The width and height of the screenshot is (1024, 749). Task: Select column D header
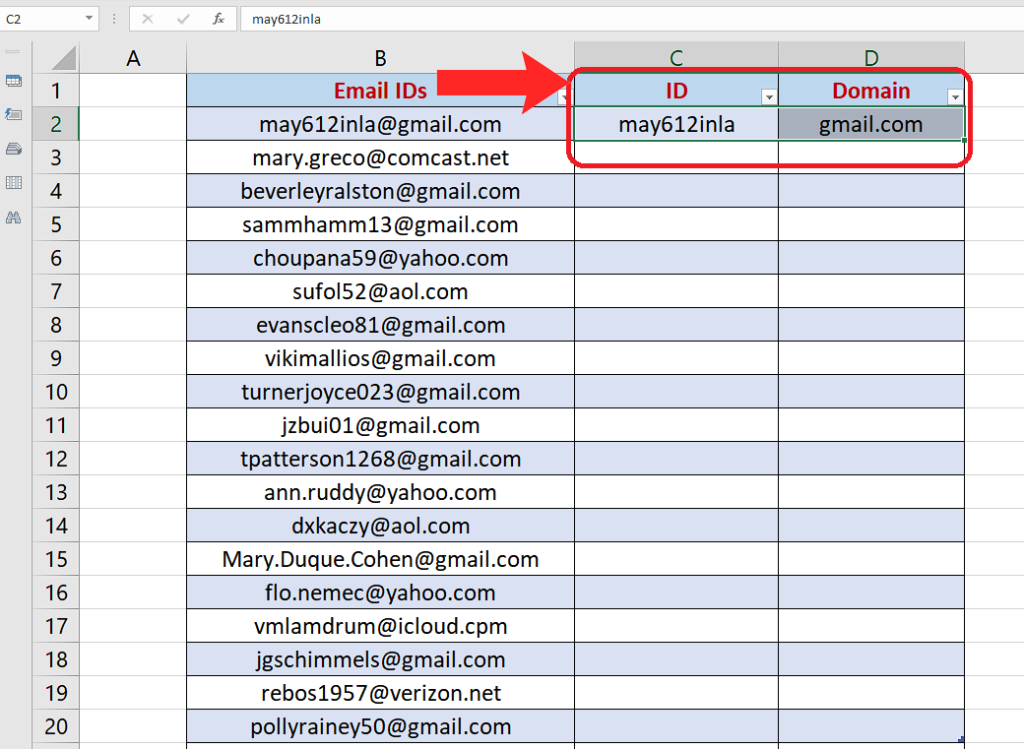tap(871, 58)
